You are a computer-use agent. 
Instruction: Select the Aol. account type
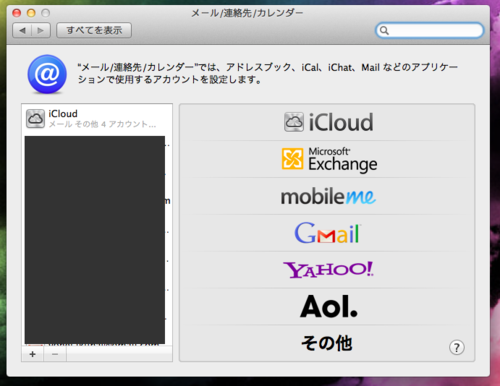coord(329,306)
